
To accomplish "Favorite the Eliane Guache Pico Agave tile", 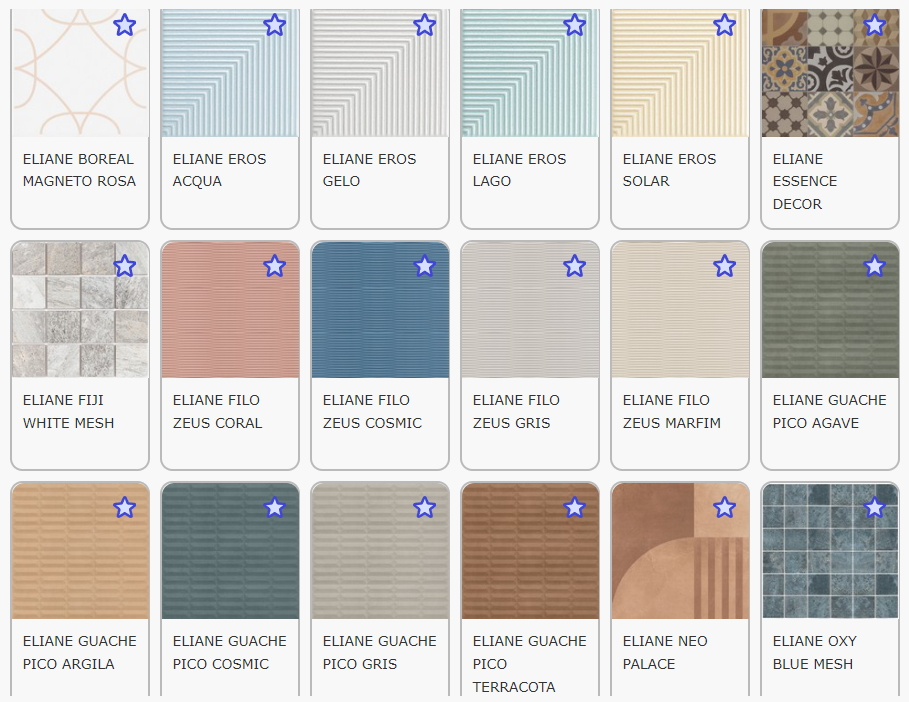I will tap(874, 266).
